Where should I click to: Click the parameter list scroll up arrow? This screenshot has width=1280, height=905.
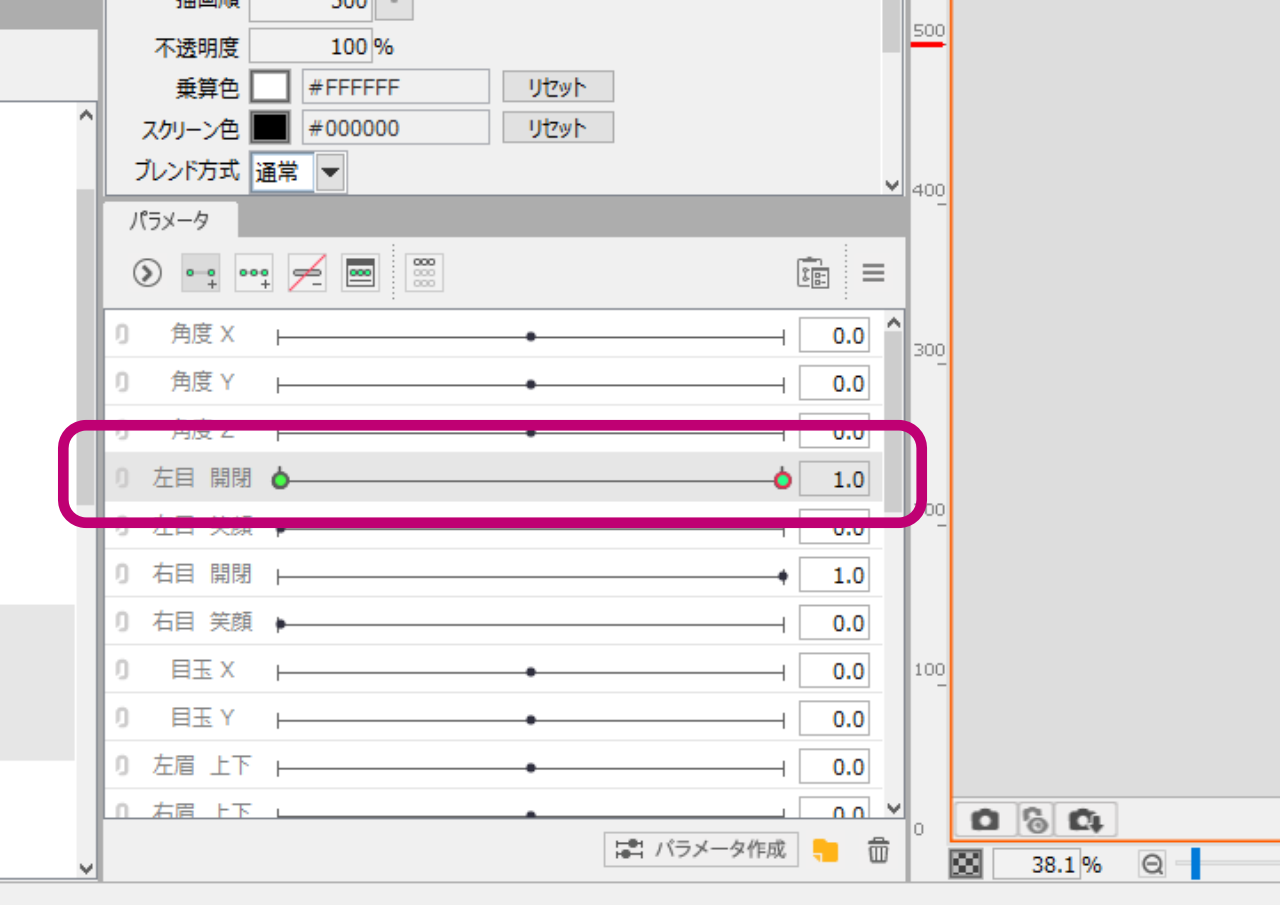pyautogui.click(x=893, y=323)
